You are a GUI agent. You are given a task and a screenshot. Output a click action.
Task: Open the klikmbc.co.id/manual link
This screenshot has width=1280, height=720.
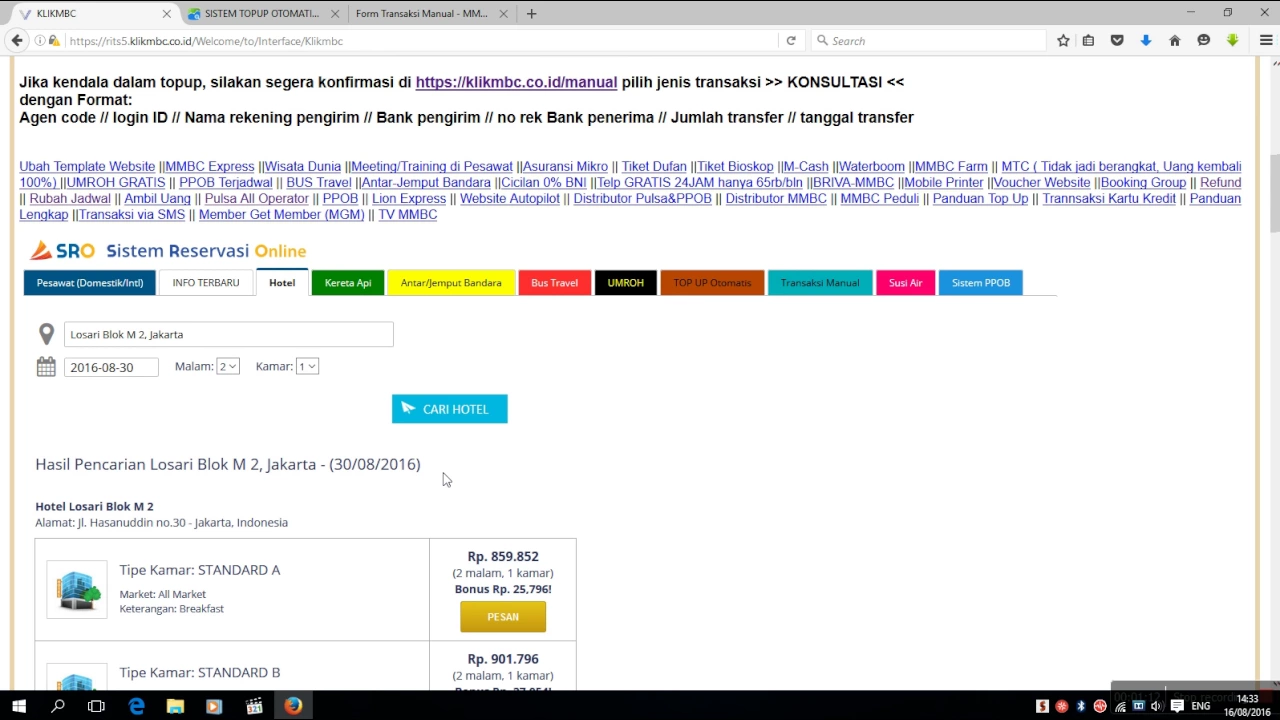coord(516,82)
